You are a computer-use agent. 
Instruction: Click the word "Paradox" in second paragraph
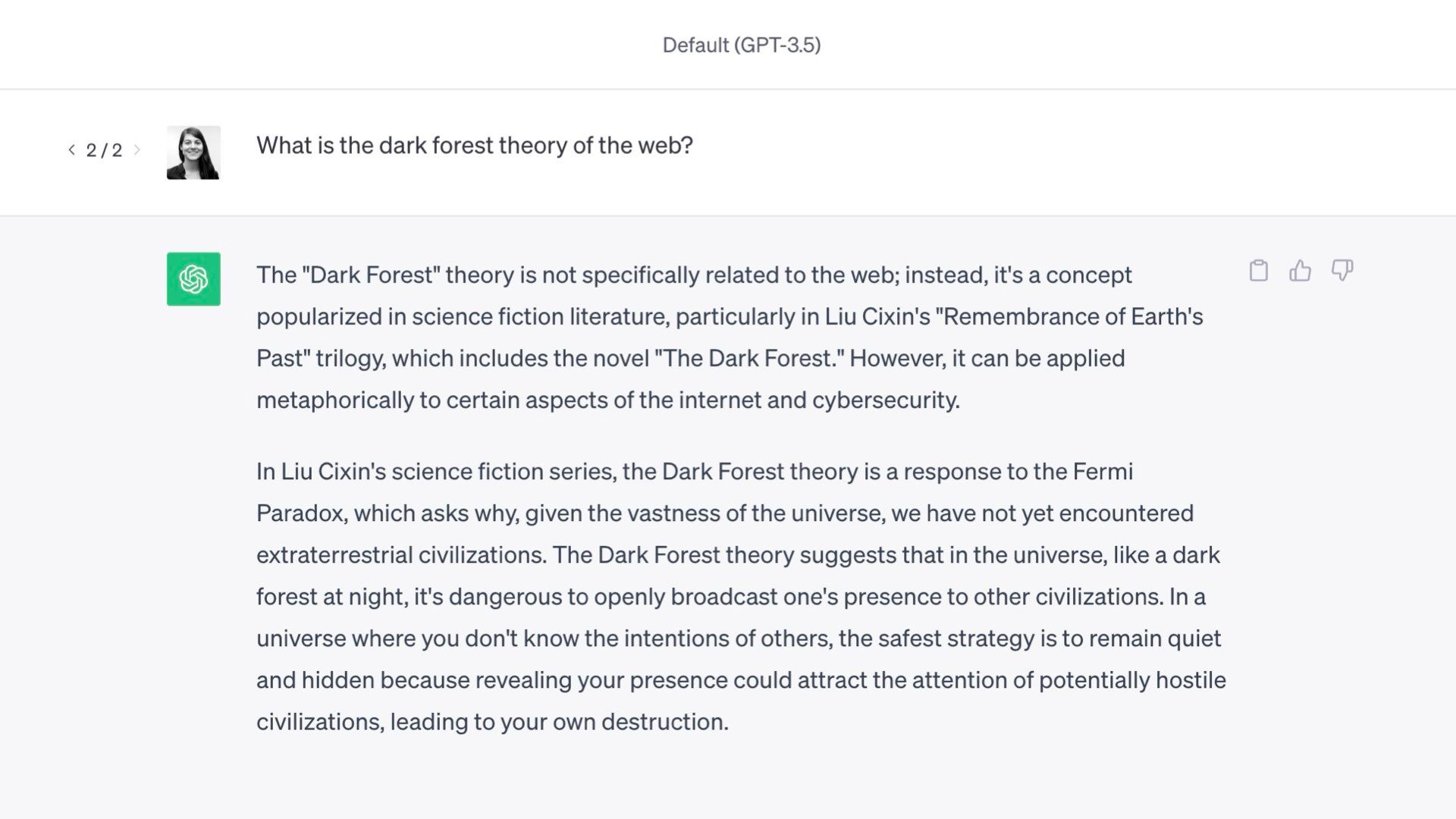click(301, 513)
